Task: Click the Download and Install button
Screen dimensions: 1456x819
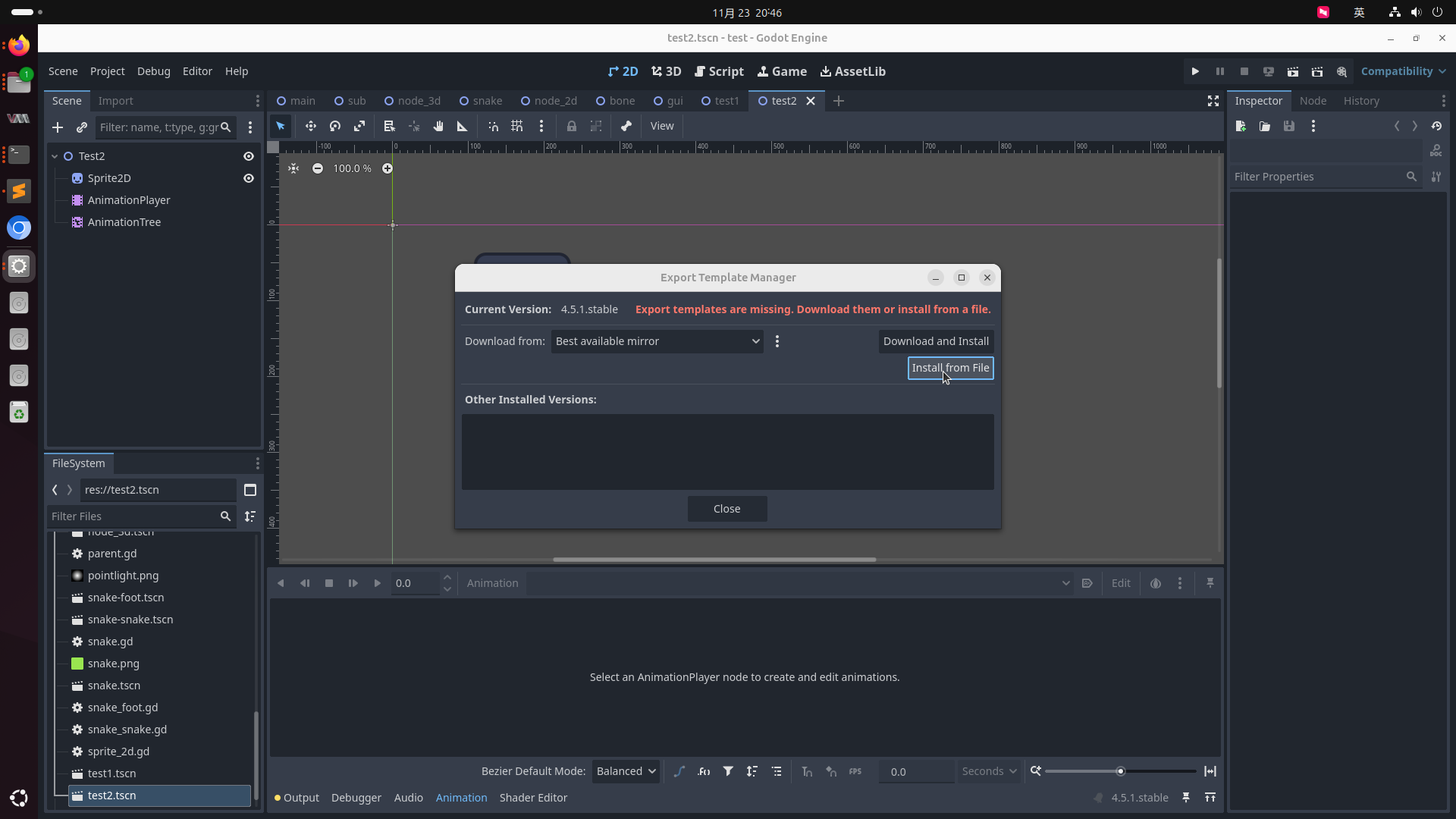Action: pos(935,341)
